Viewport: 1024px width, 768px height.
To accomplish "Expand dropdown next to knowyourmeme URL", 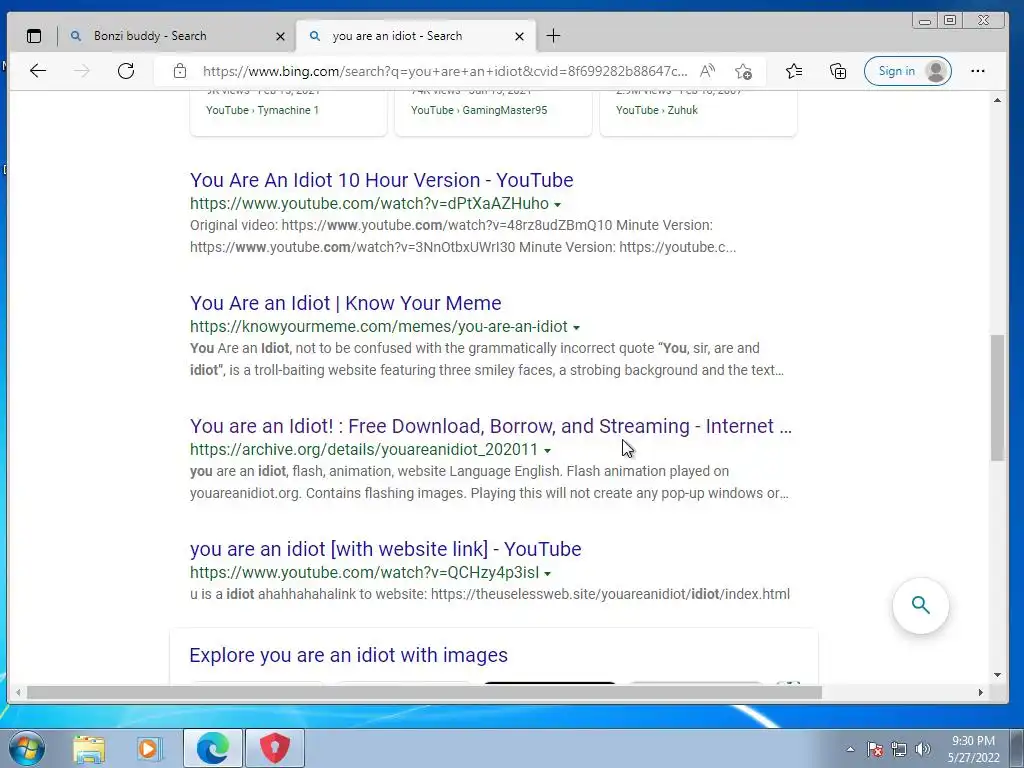I will tap(576, 328).
